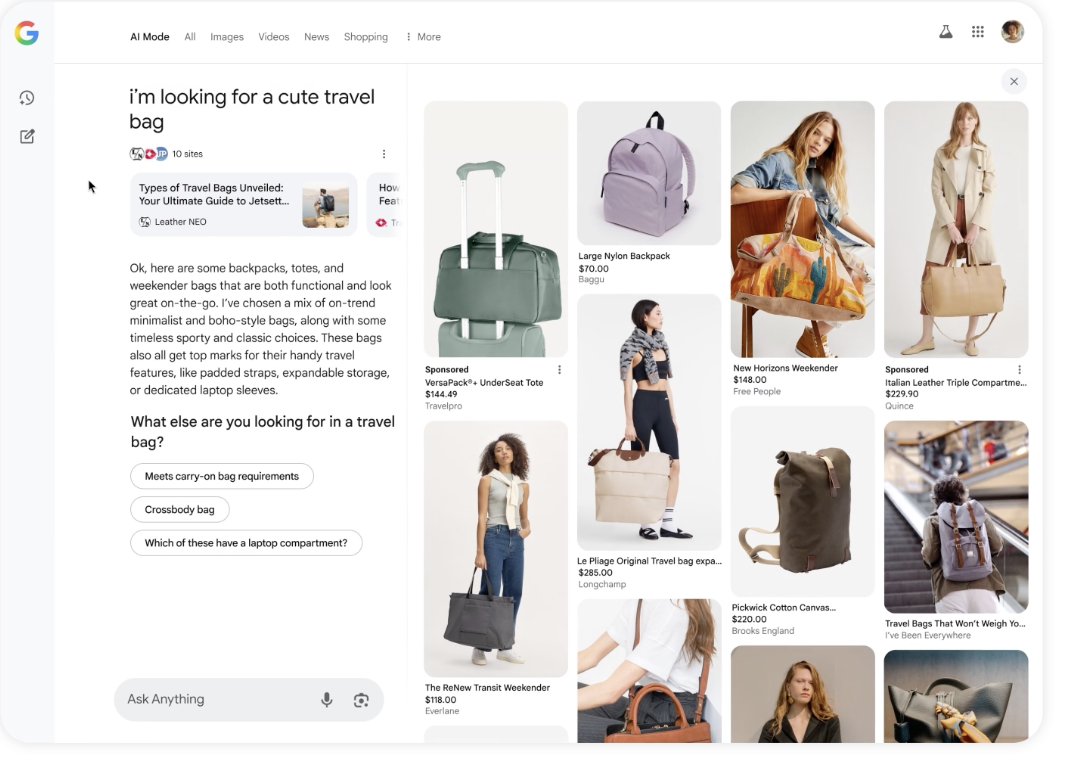Click the Baggu seller name
The width and height of the screenshot is (1066, 764).
[591, 279]
